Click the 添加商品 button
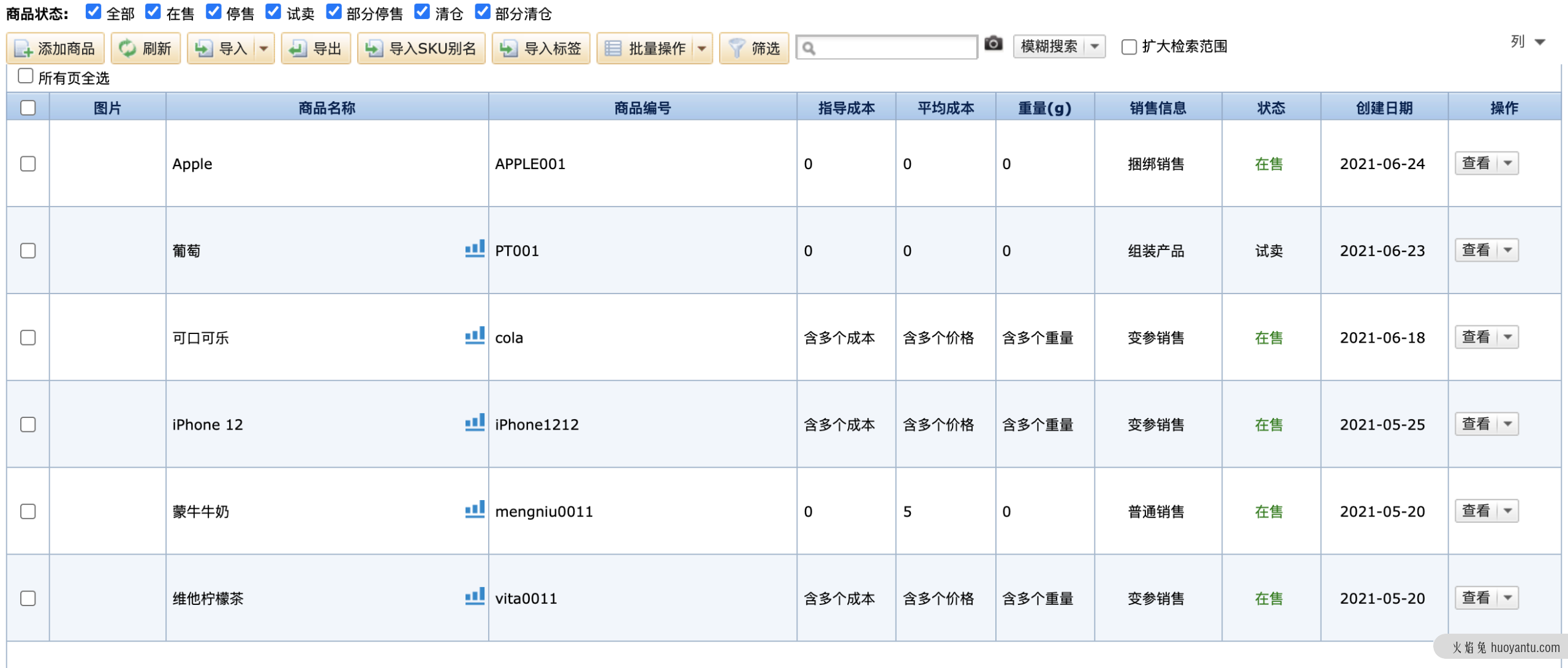 55,48
